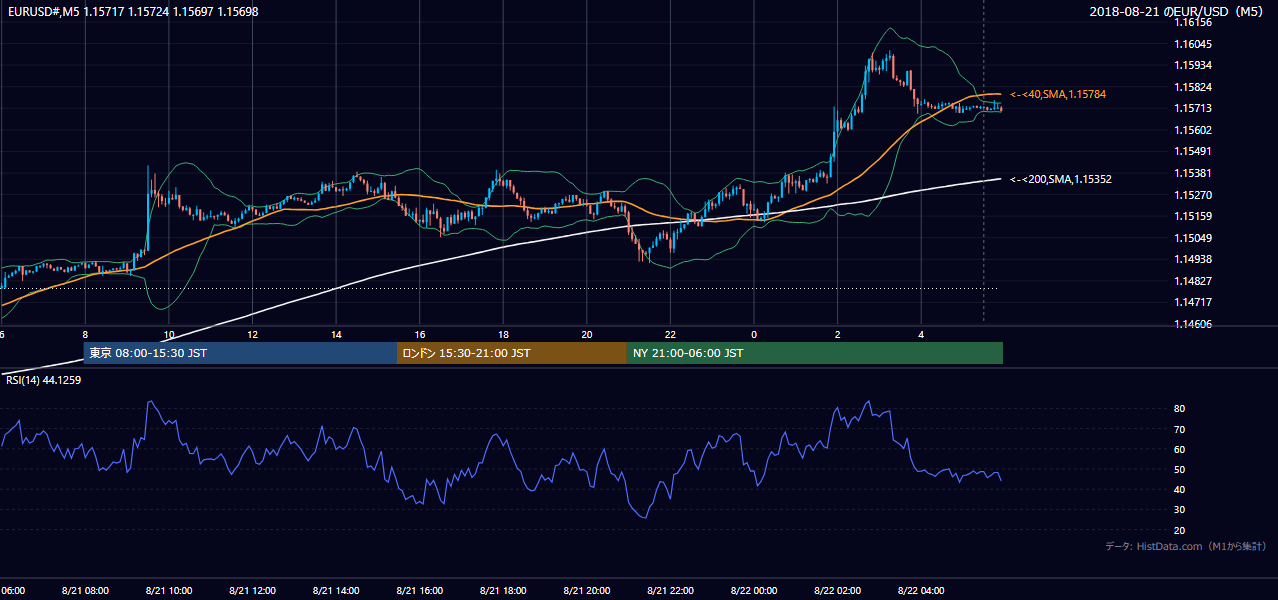Click price axis label 1.15824
The height and width of the screenshot is (600, 1278).
(1193, 87)
